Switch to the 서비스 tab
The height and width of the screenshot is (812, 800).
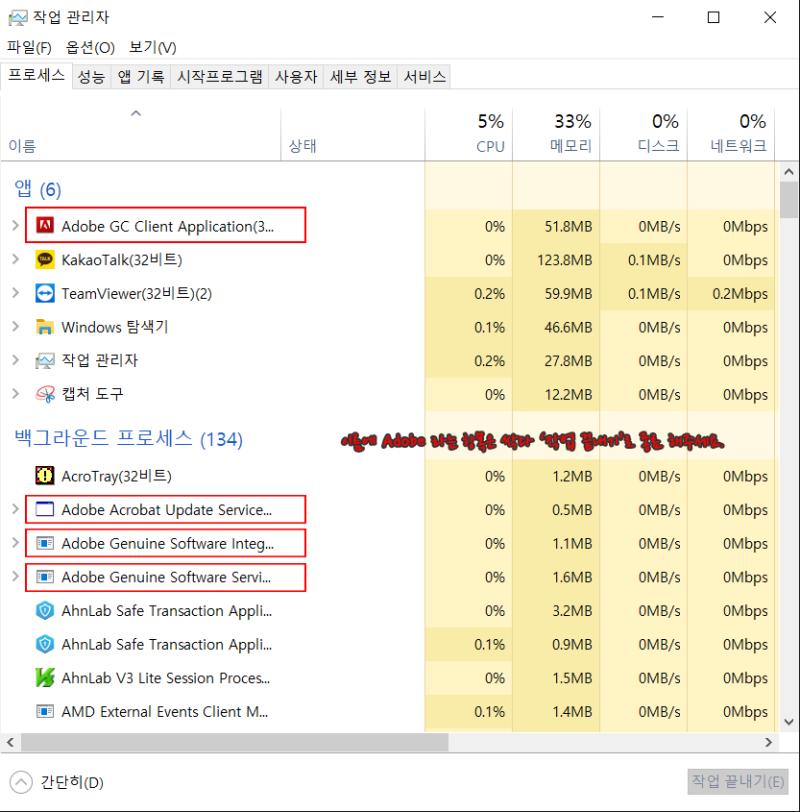[425, 77]
